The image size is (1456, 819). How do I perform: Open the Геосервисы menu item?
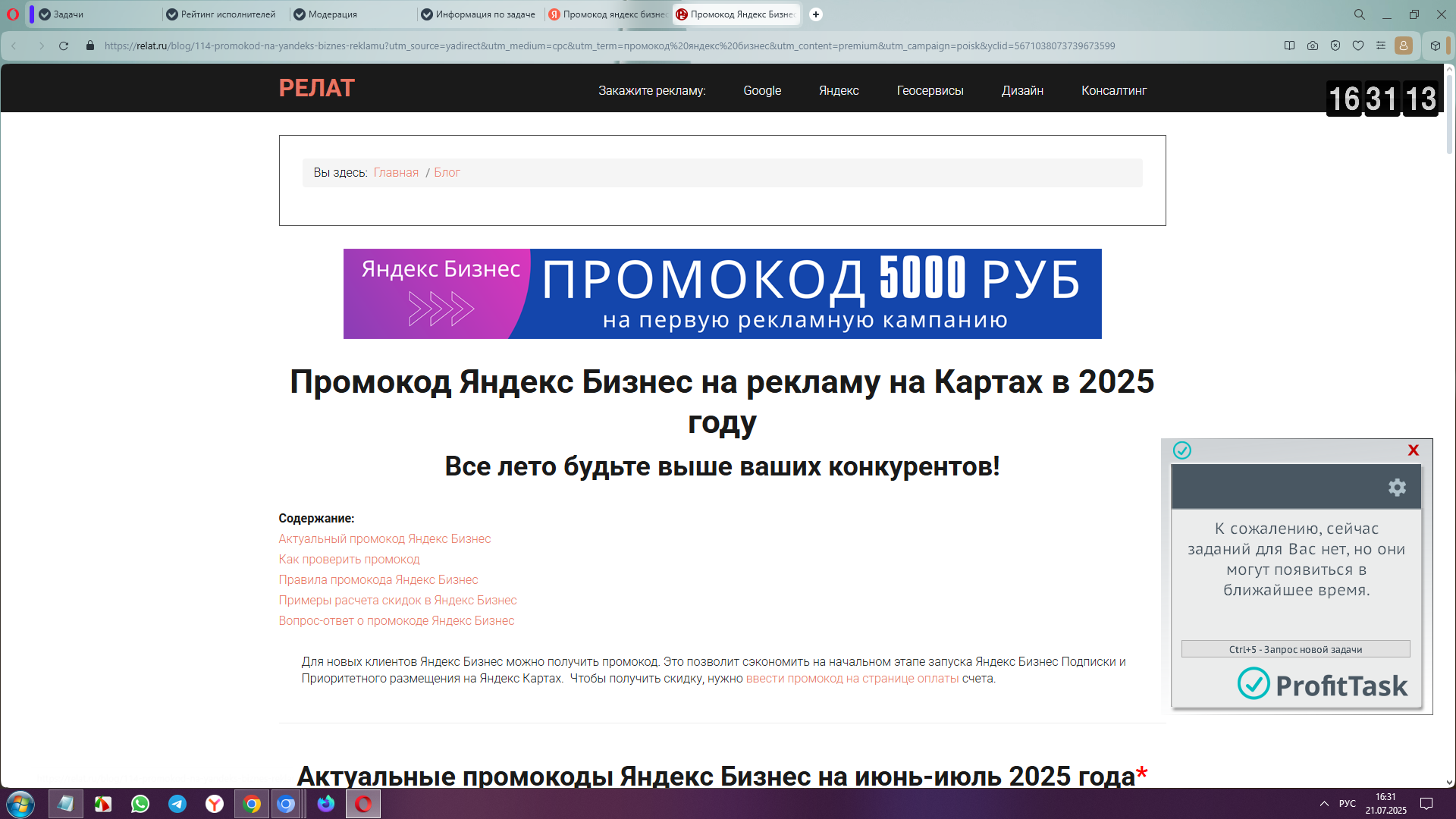pyautogui.click(x=930, y=90)
